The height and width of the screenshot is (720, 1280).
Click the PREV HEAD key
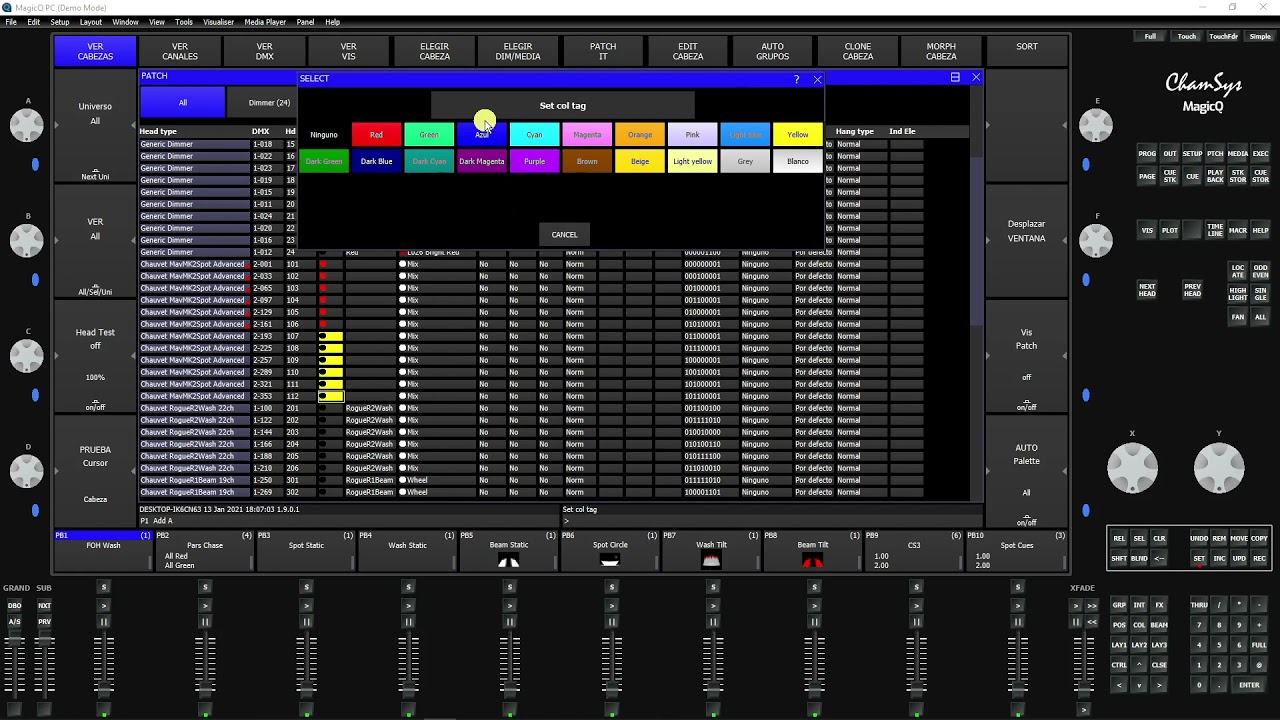click(1192, 290)
